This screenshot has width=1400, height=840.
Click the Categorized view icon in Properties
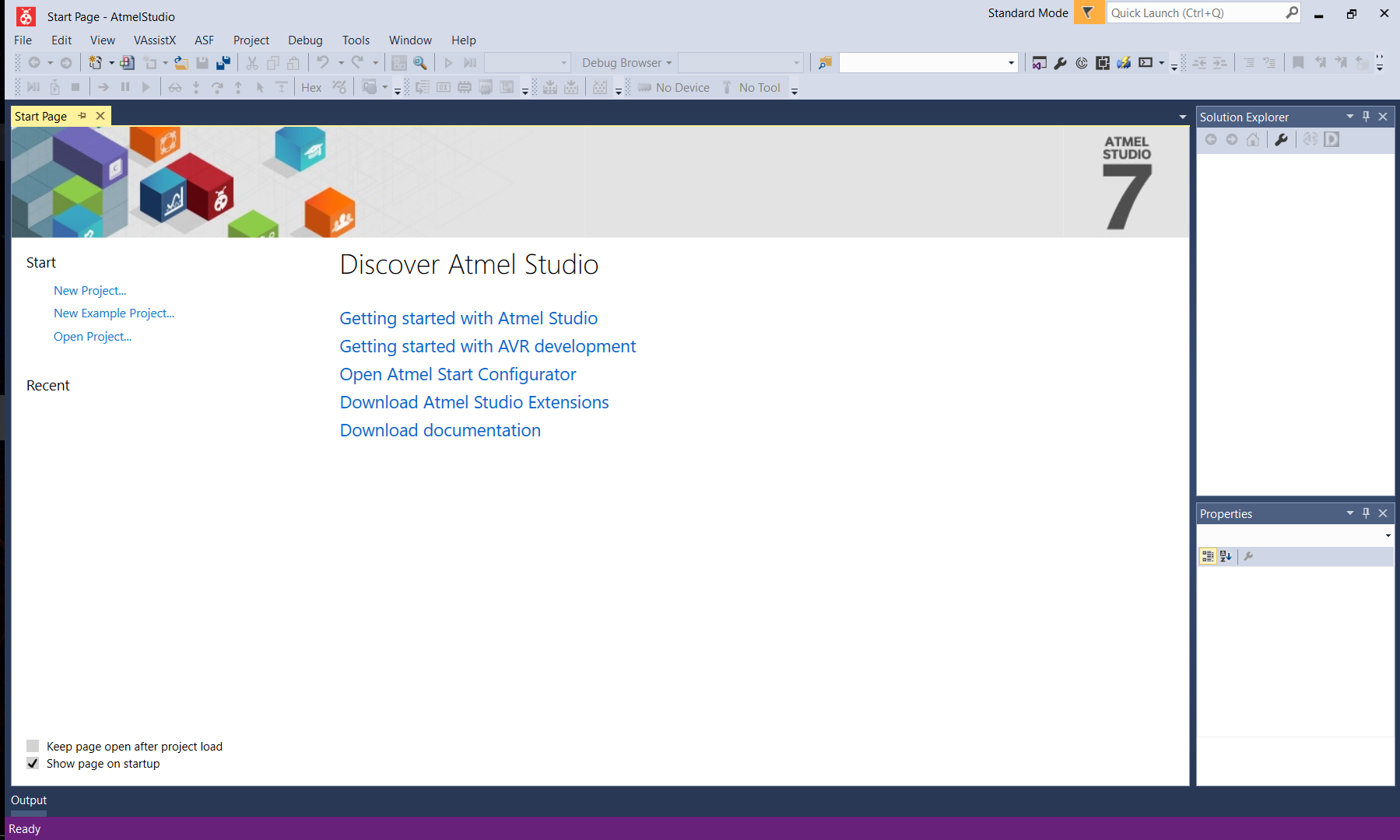[x=1208, y=556]
